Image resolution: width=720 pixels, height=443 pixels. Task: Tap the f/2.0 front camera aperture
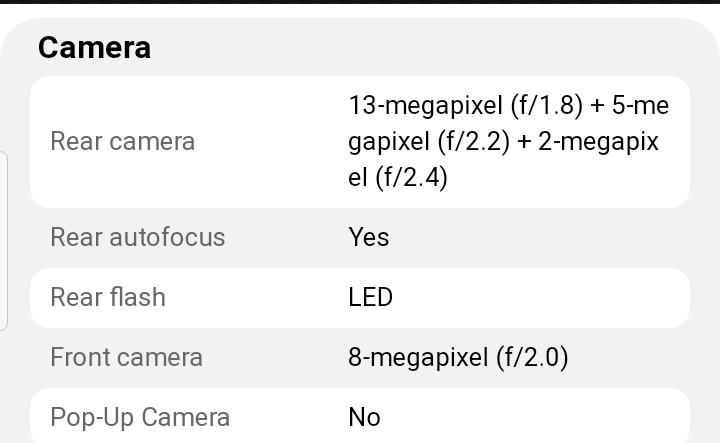532,357
